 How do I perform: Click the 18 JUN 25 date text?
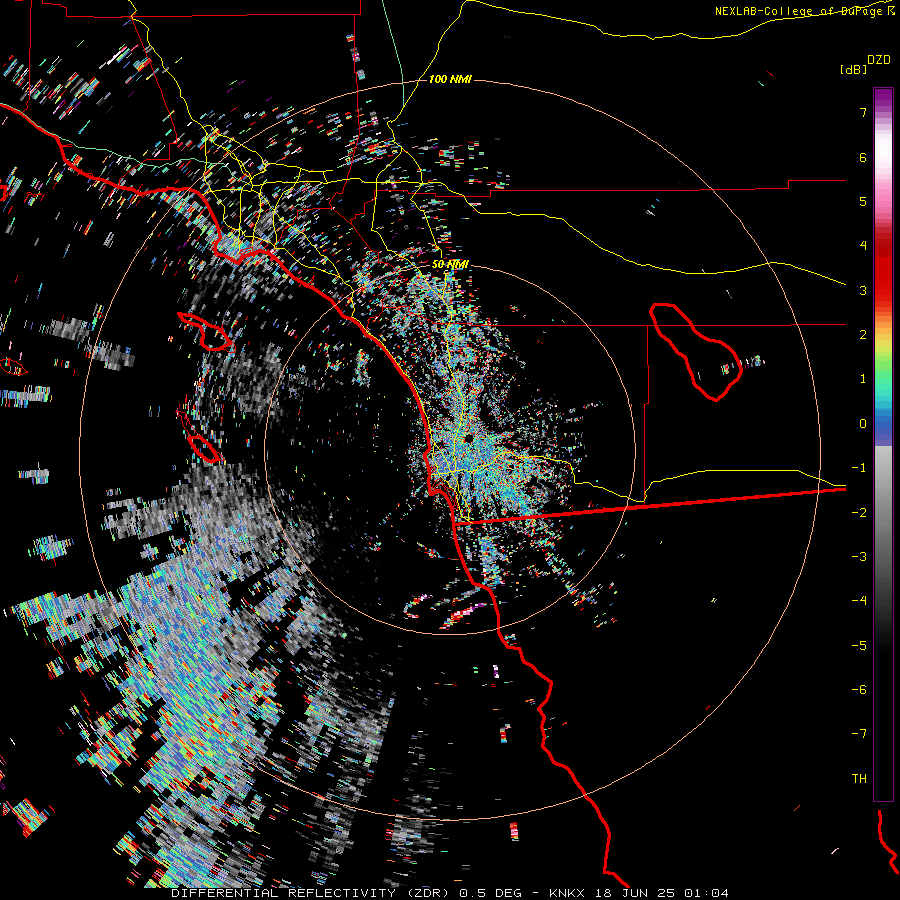[x=635, y=893]
